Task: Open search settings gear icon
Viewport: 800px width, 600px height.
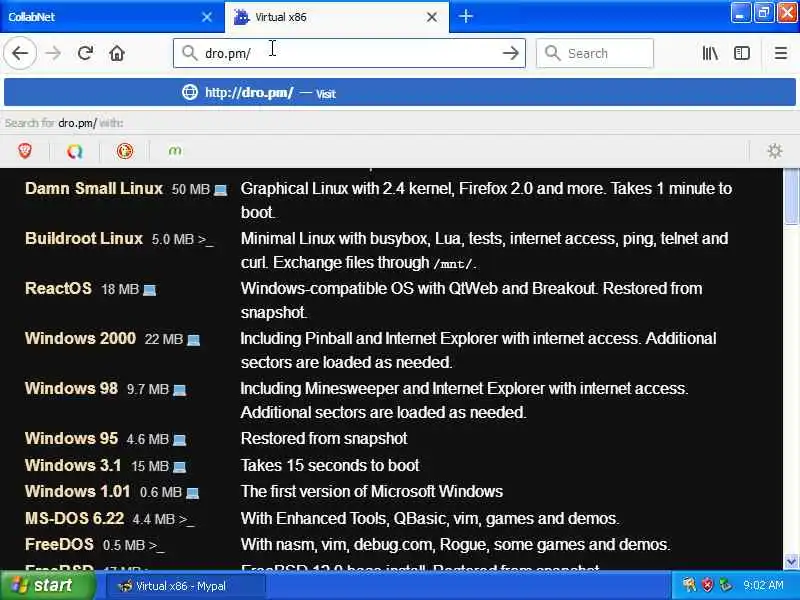Action: (774, 151)
